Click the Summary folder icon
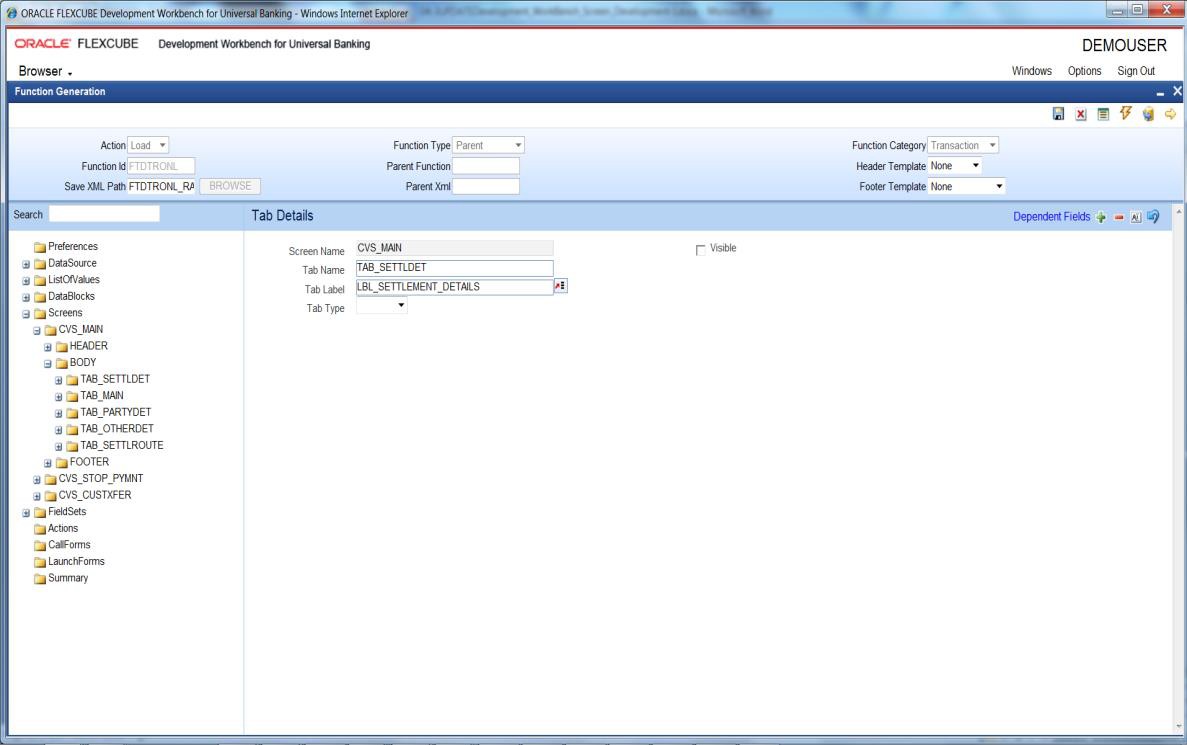 (x=40, y=578)
